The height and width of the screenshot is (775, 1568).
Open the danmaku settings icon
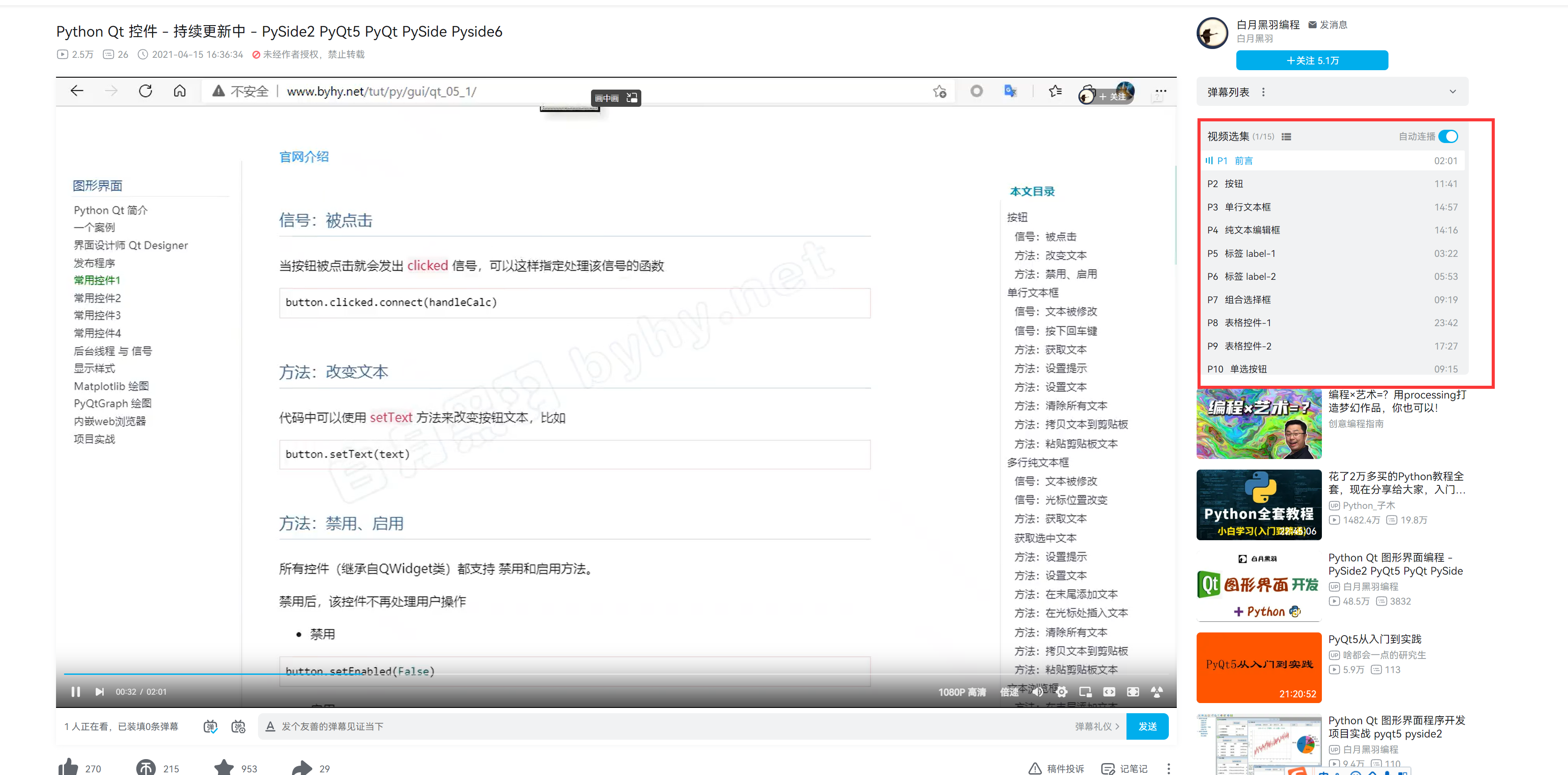pos(239,726)
